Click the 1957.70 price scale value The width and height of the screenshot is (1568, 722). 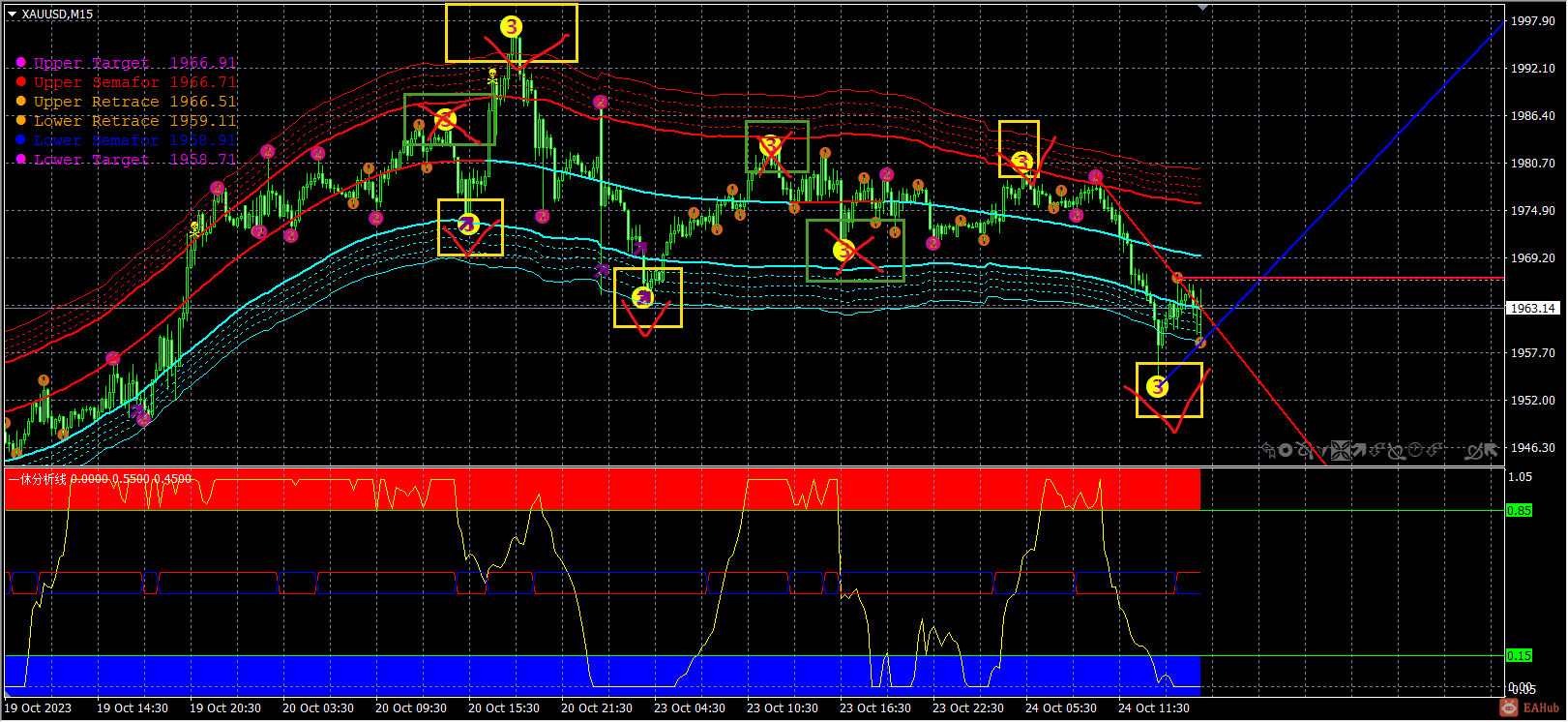[x=1533, y=353]
